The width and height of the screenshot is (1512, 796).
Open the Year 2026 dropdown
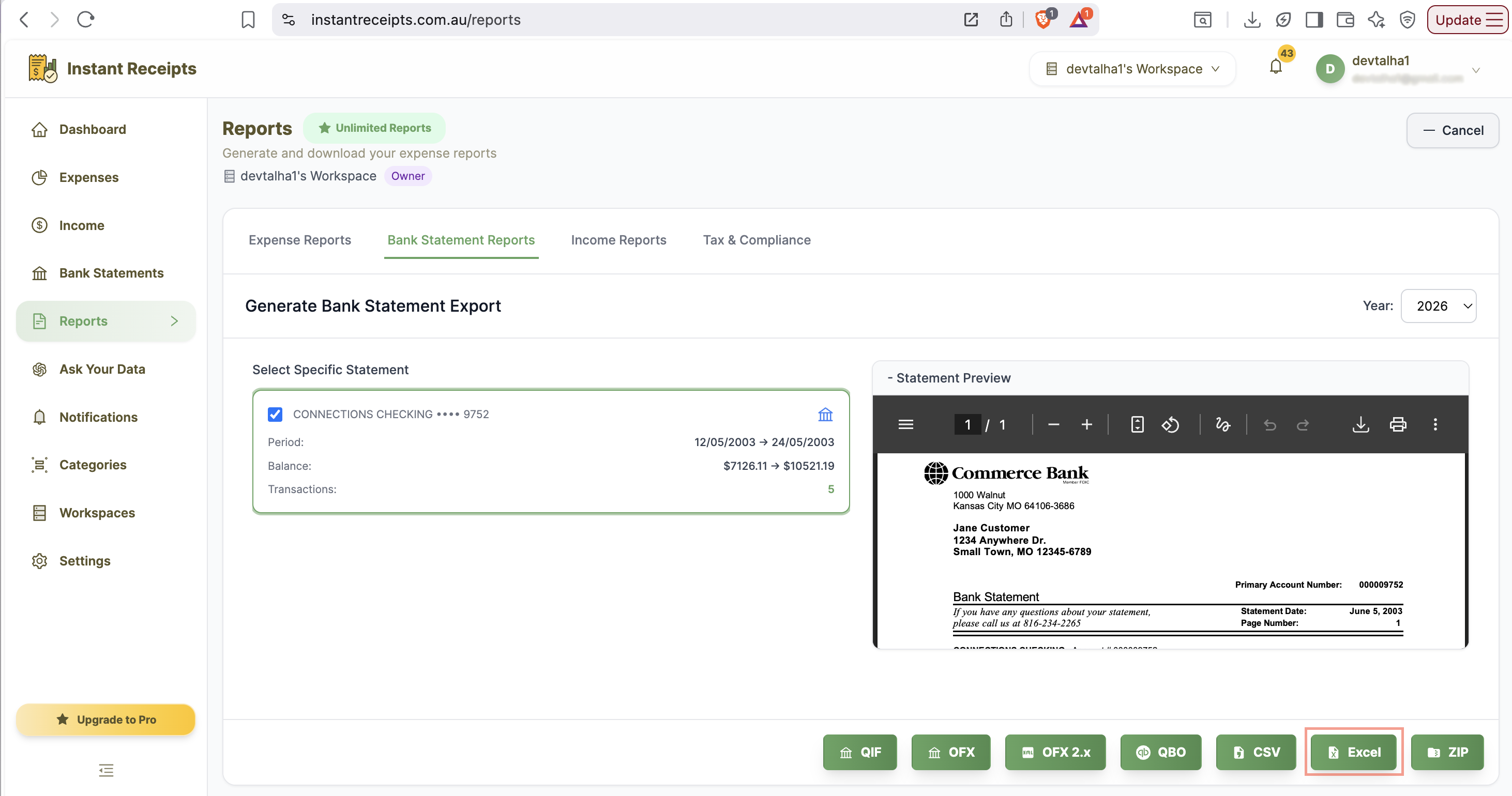pos(1438,305)
